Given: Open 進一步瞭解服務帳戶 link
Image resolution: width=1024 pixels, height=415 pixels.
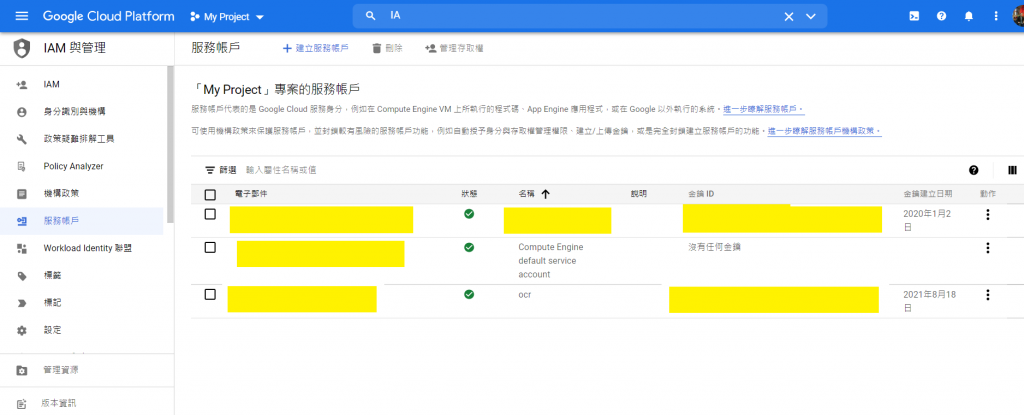Looking at the screenshot, I should tap(763, 108).
